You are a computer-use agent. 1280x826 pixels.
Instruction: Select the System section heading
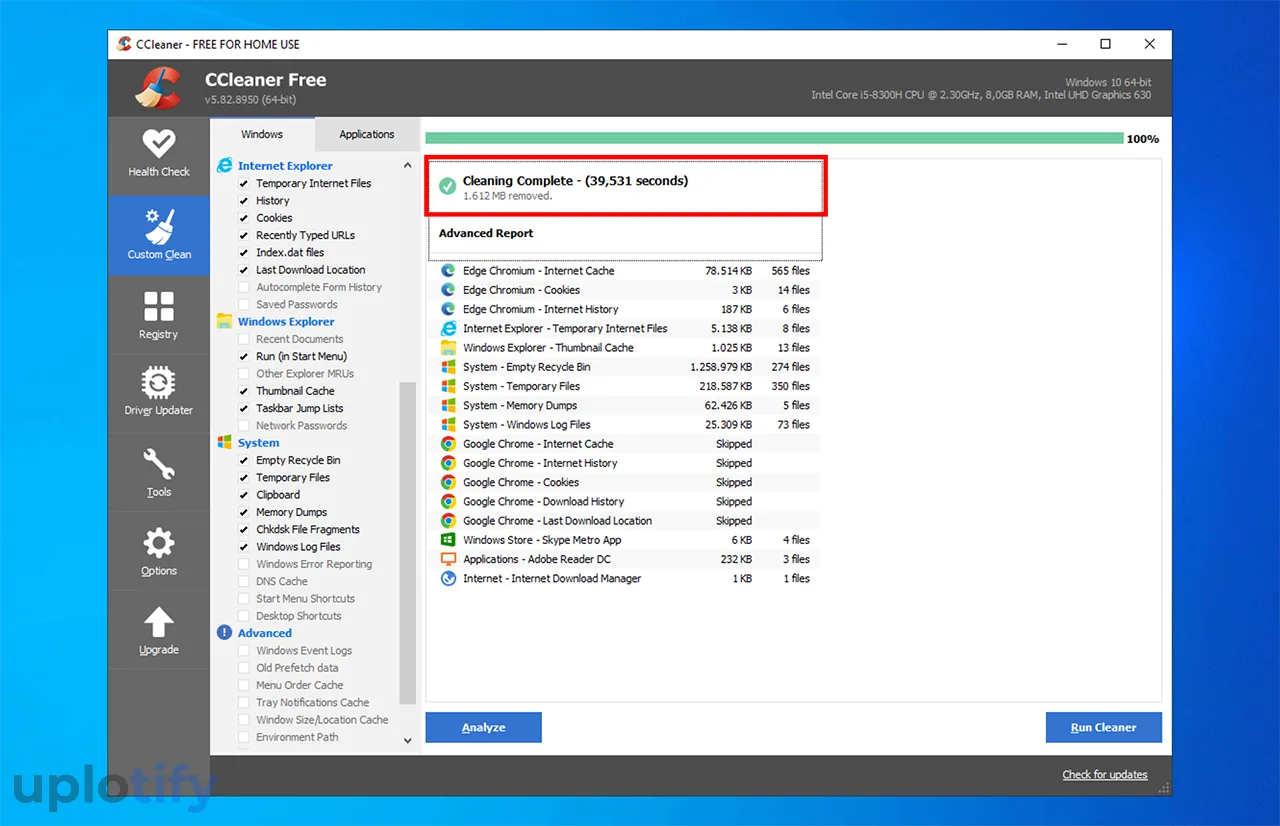click(x=259, y=443)
